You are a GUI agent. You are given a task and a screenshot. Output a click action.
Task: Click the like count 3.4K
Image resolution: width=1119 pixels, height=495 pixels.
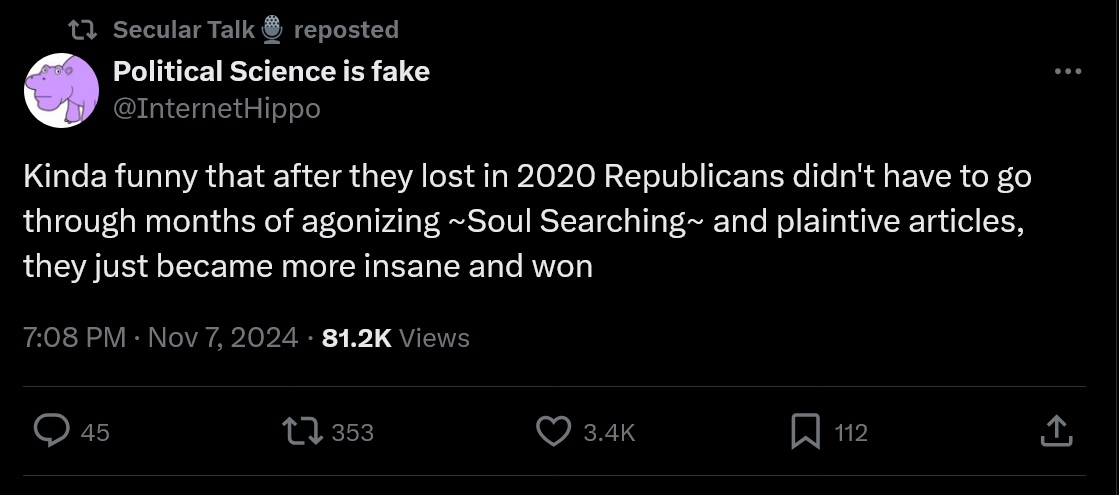click(x=608, y=432)
